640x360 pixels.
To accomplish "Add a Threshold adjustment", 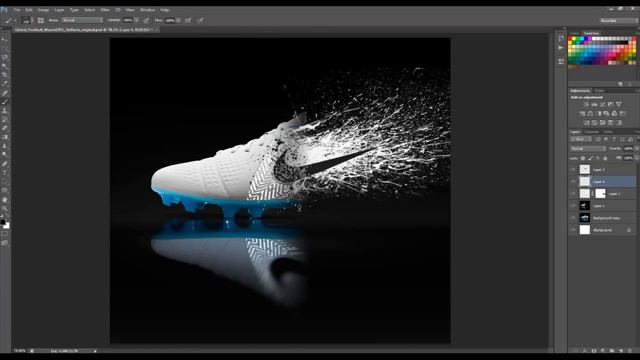I will point(602,122).
